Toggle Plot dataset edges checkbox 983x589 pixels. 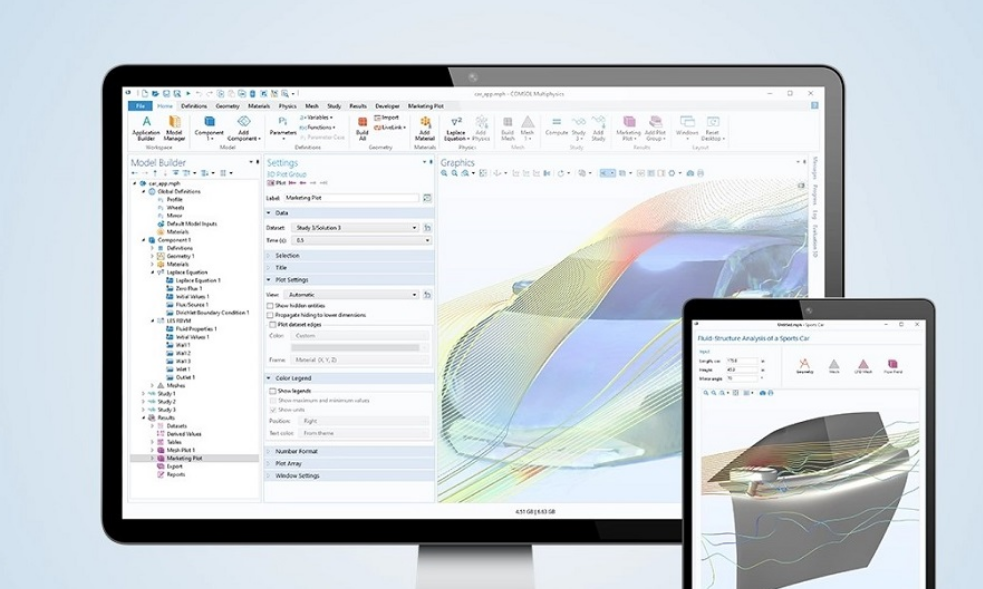(273, 325)
